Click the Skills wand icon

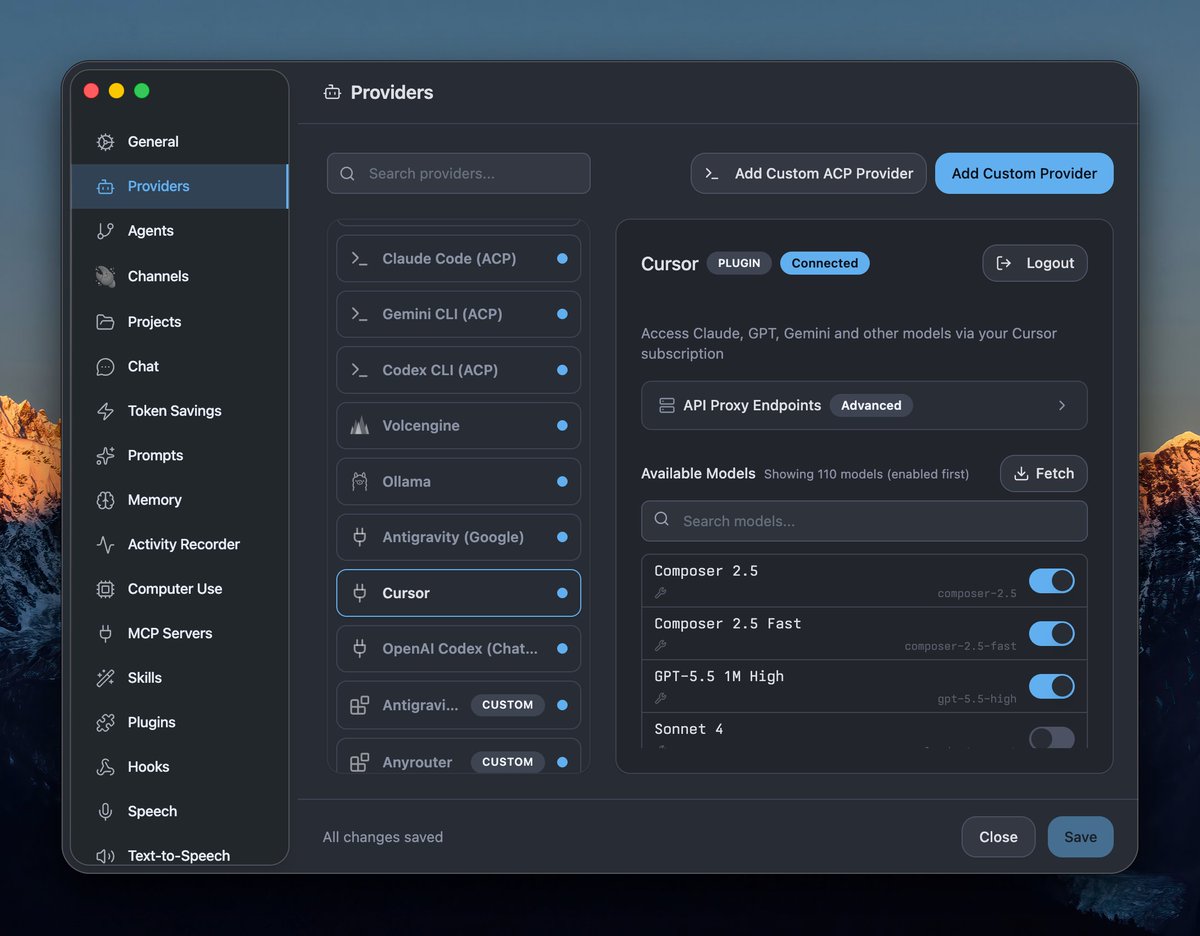105,678
